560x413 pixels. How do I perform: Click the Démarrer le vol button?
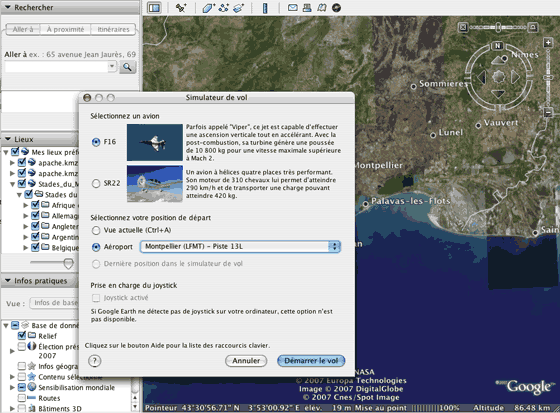point(311,361)
